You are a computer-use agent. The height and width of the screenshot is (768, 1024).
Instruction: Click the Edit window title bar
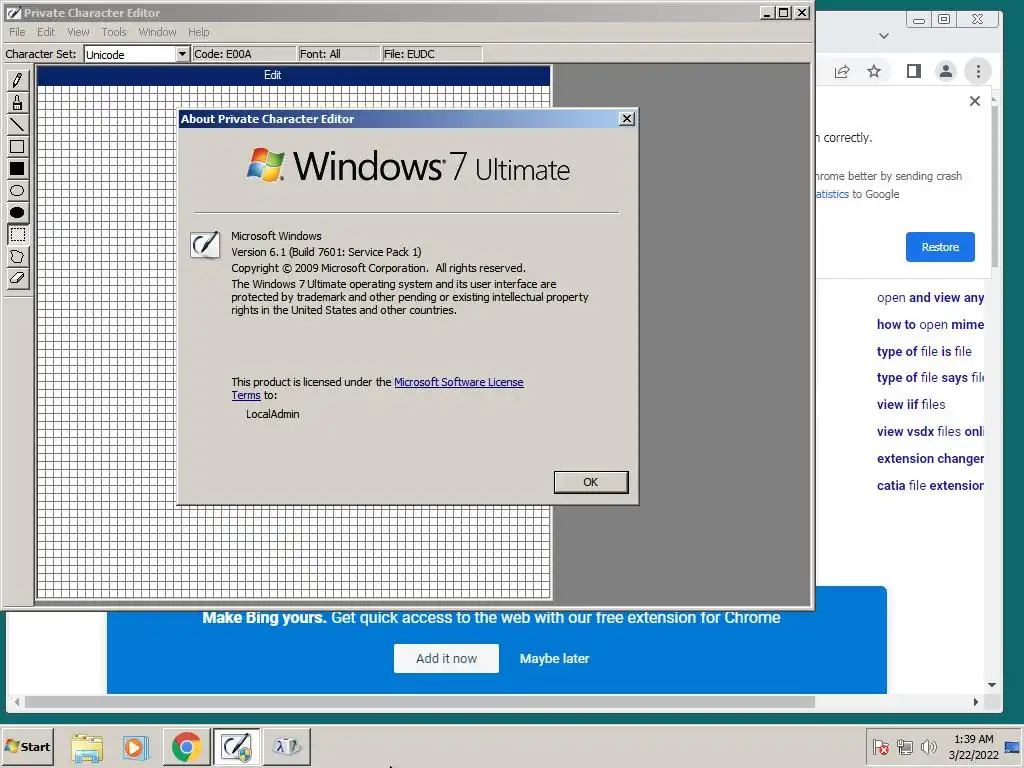[293, 75]
